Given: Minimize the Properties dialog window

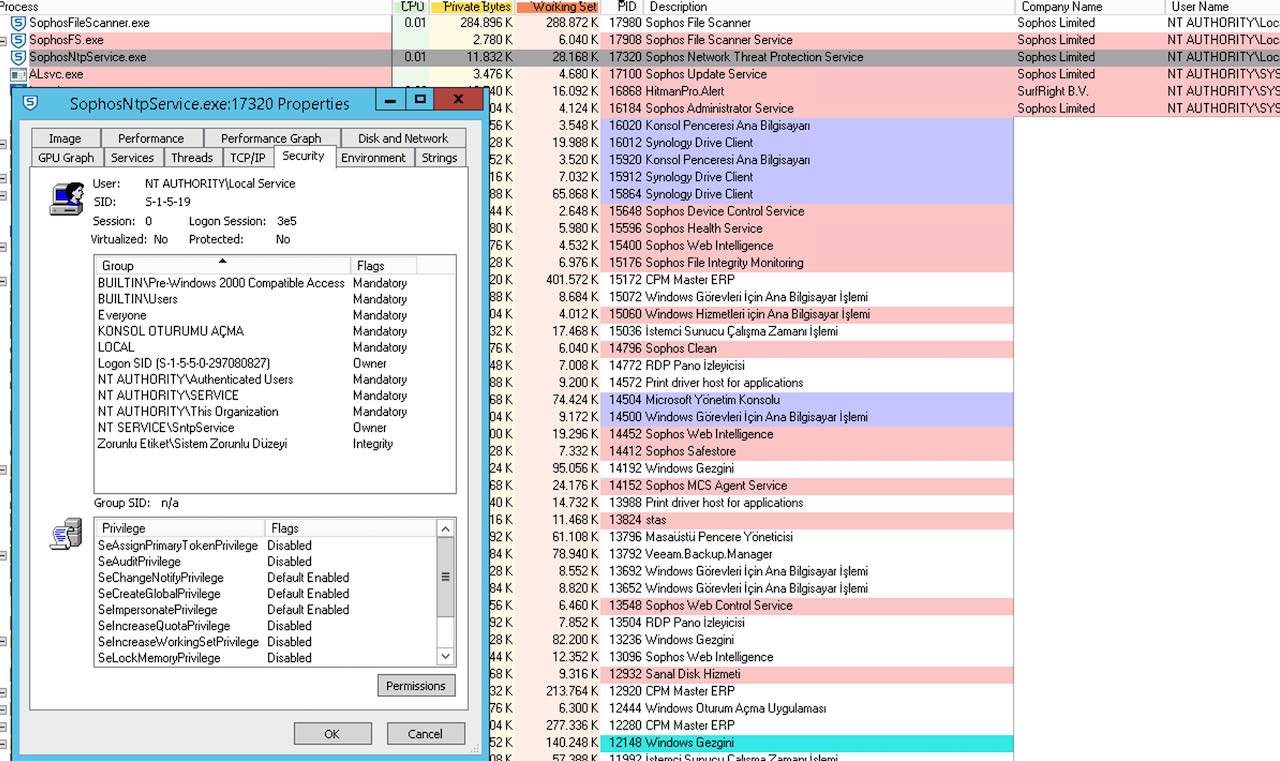Looking at the screenshot, I should [391, 99].
